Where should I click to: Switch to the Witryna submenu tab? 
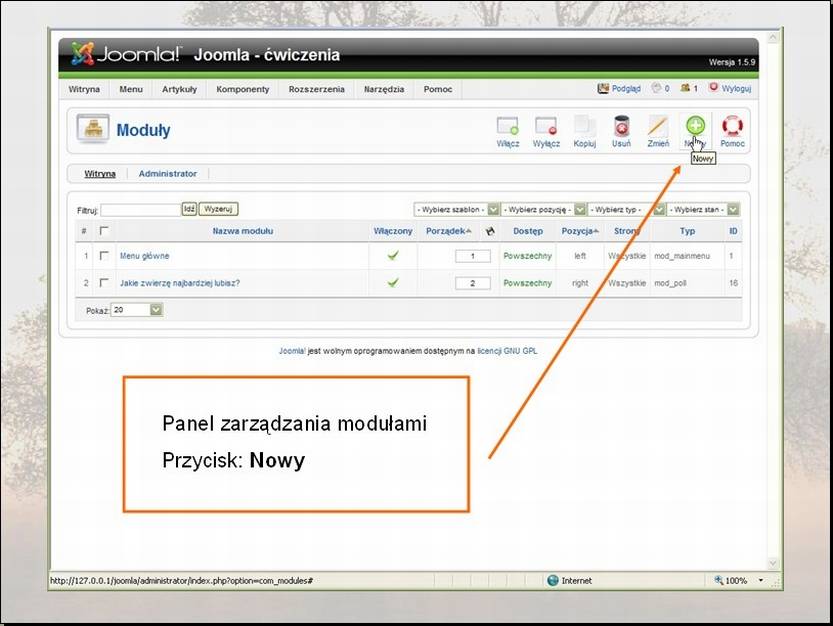(x=100, y=174)
